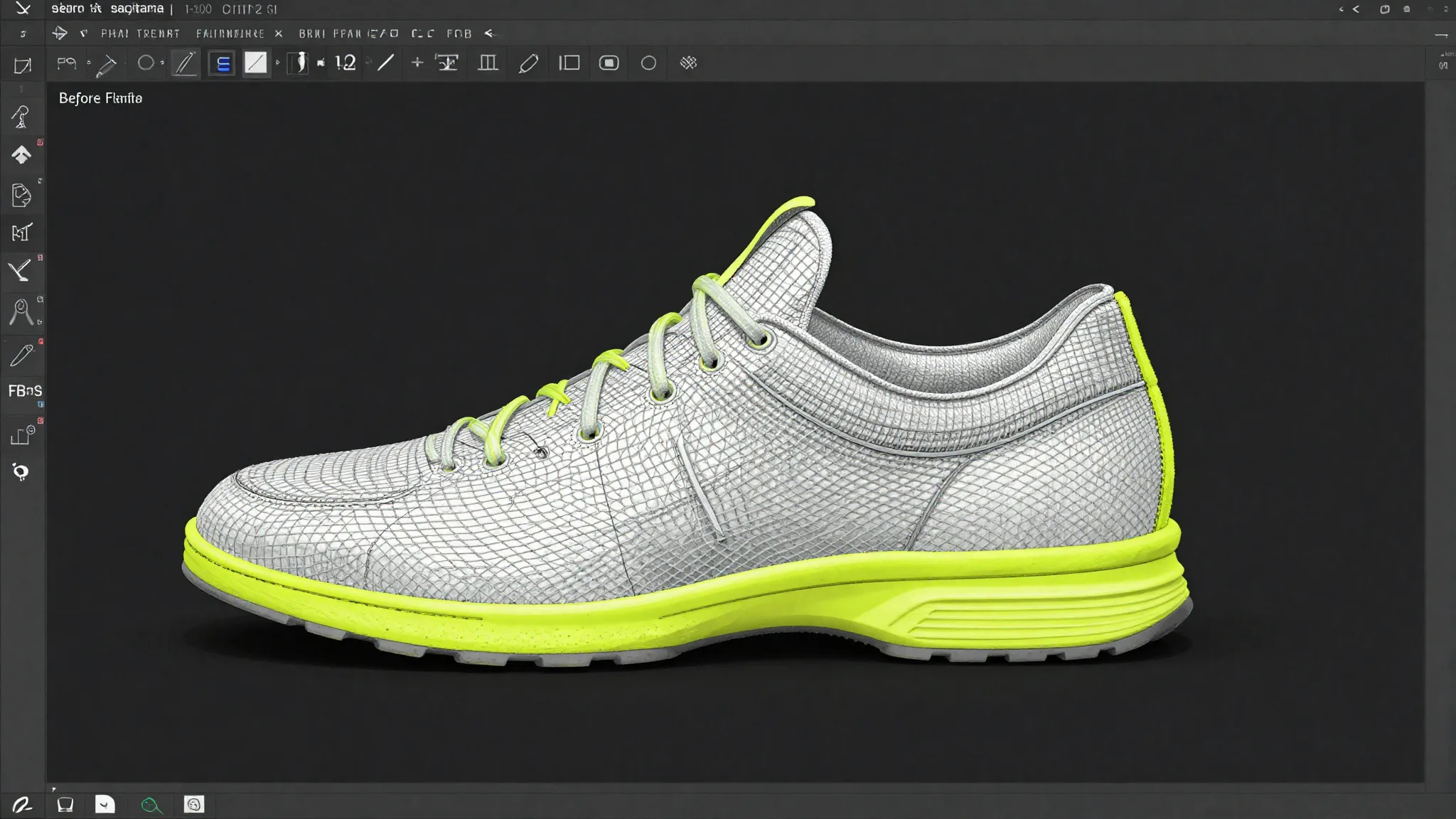This screenshot has height=819, width=1456.
Task: Click the text alignment 'T' icon
Action: (x=447, y=63)
